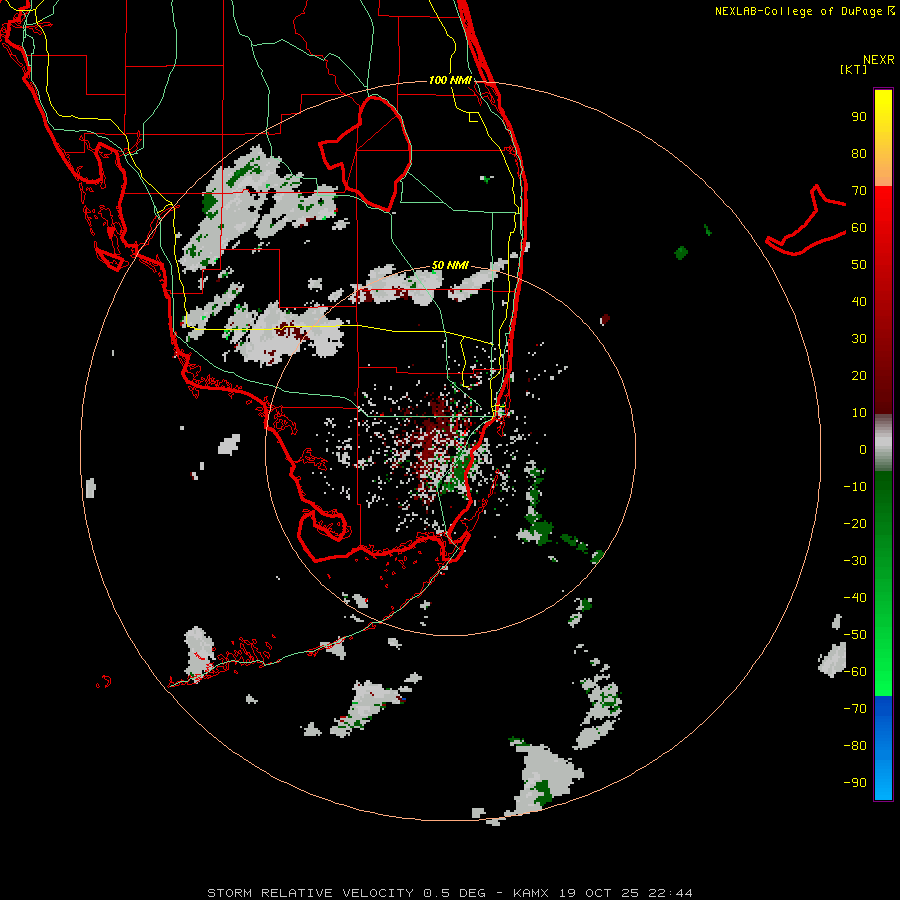The height and width of the screenshot is (900, 900).
Task: Click the 50 value on the velocity scale
Action: coord(859,265)
